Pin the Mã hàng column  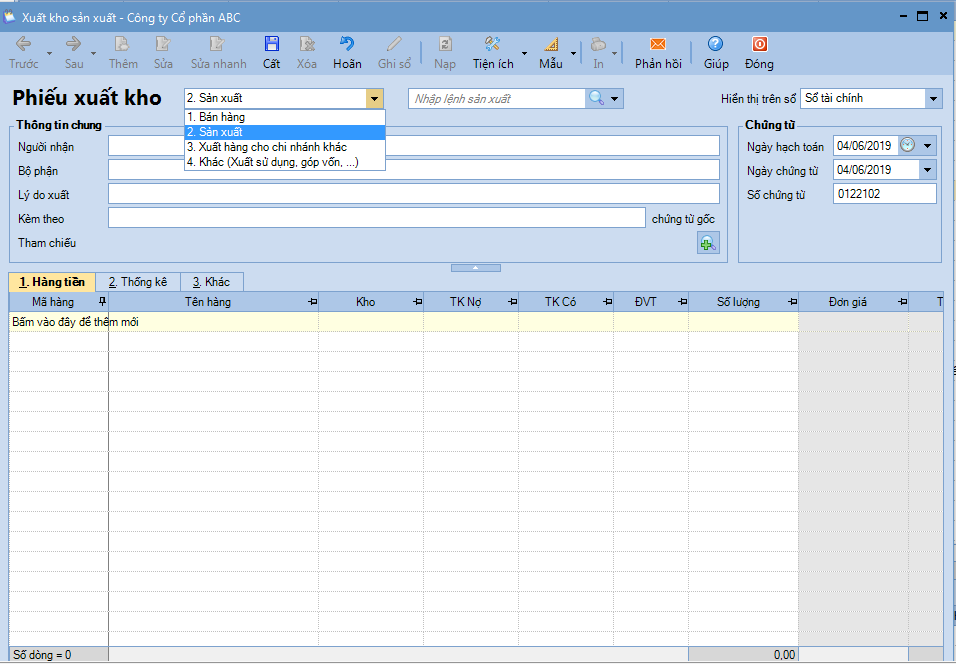point(101,302)
